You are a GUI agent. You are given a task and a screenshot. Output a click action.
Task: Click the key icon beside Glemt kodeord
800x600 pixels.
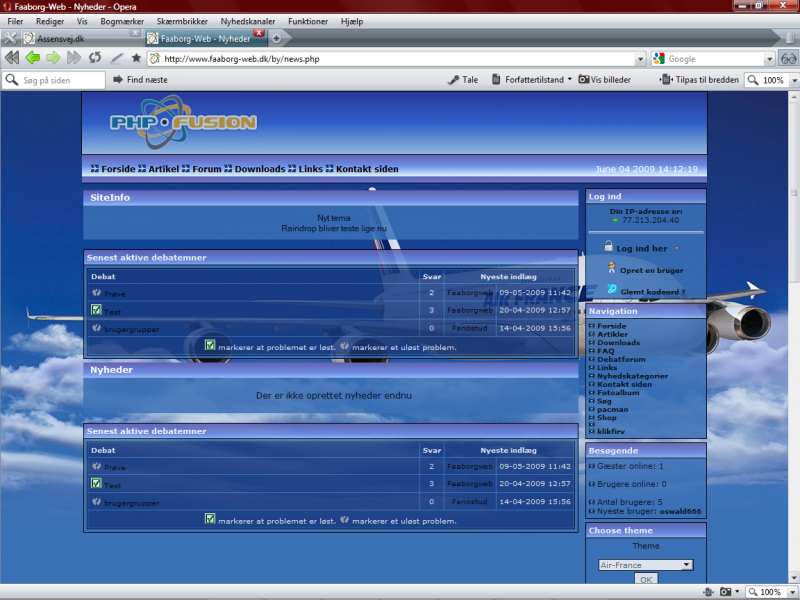612,289
